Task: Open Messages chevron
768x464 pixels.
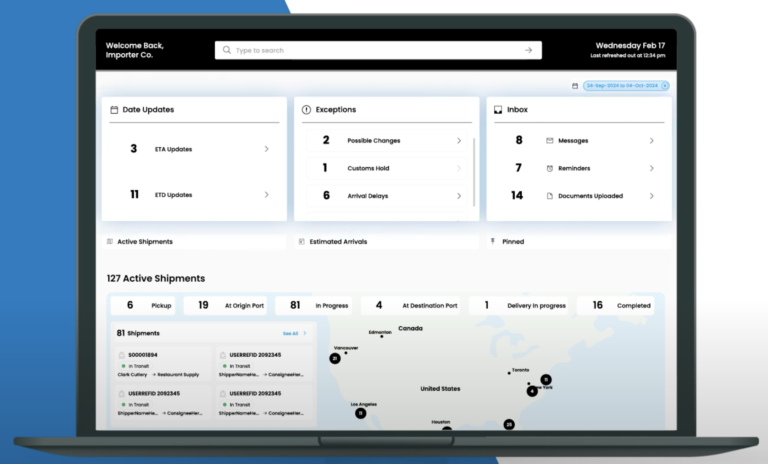Action: coord(651,141)
